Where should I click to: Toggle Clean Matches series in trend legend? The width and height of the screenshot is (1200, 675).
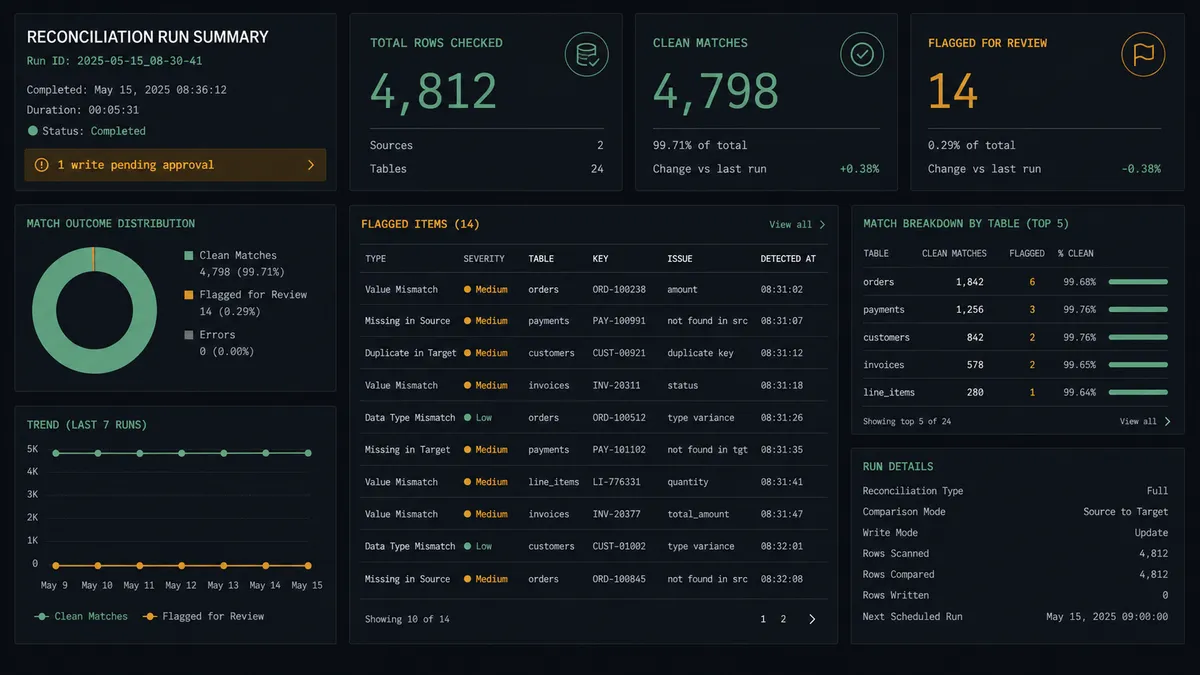coord(81,616)
